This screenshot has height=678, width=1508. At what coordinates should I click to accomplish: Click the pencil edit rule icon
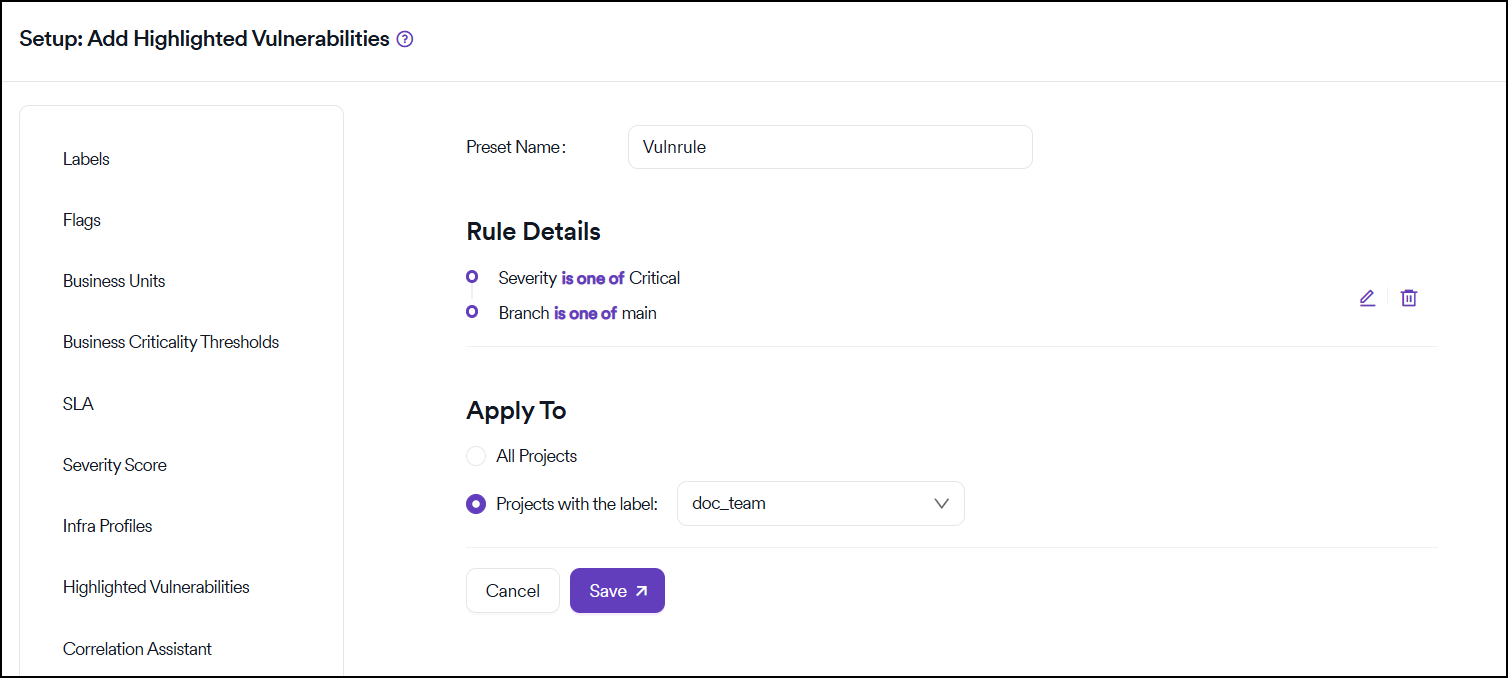click(x=1367, y=298)
